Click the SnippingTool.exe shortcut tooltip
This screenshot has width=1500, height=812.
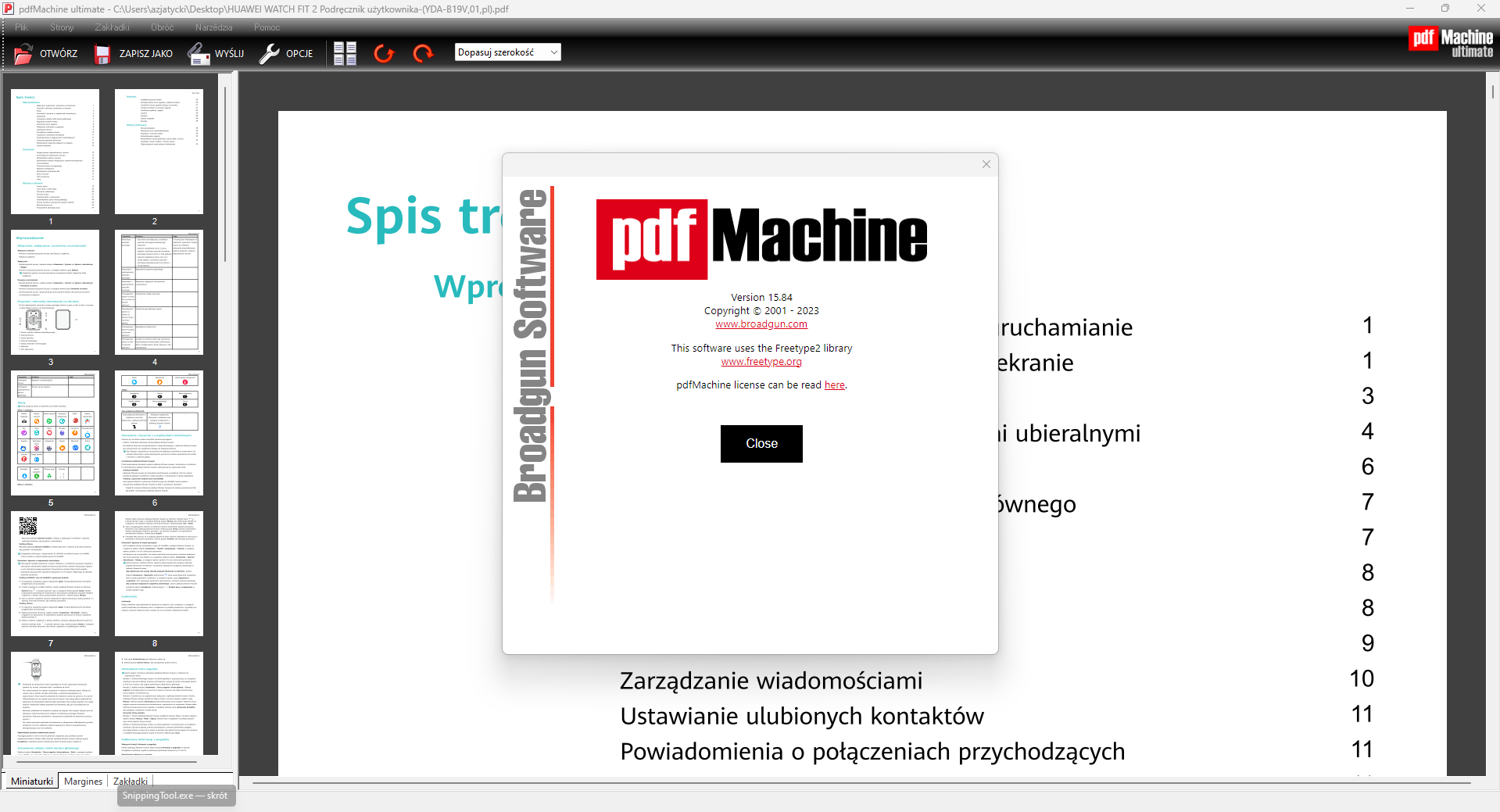click(x=176, y=796)
